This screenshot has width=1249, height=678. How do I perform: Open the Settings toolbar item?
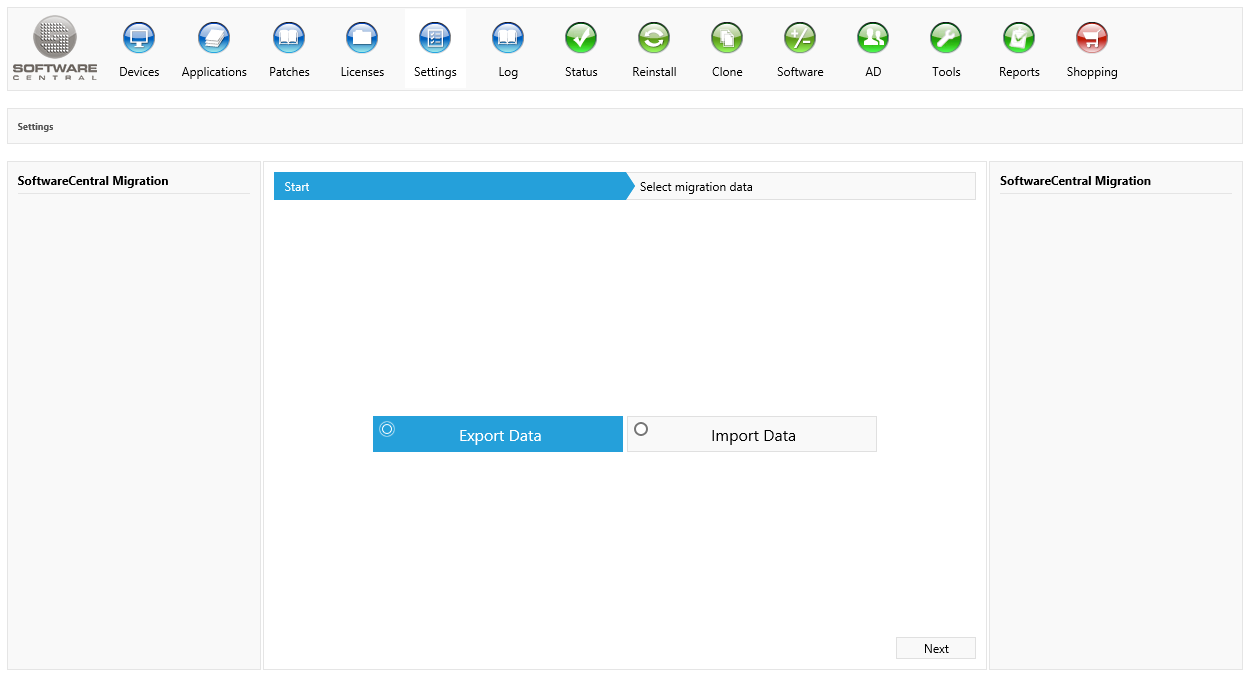[x=435, y=49]
